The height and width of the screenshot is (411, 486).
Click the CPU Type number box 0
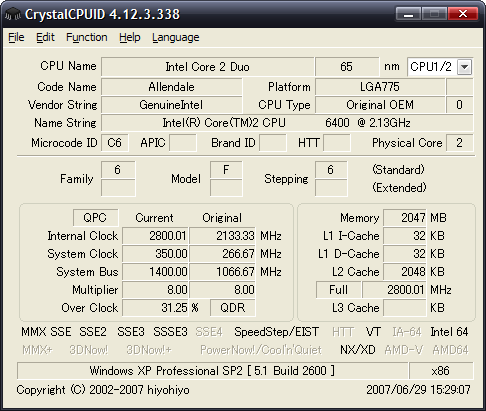click(459, 105)
